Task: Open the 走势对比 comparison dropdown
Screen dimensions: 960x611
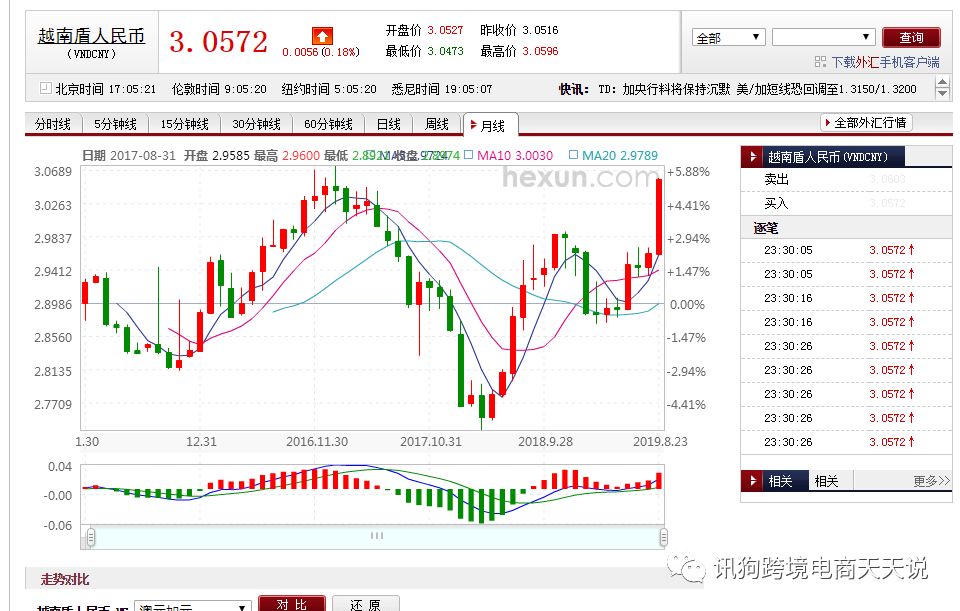Action: click(x=192, y=606)
